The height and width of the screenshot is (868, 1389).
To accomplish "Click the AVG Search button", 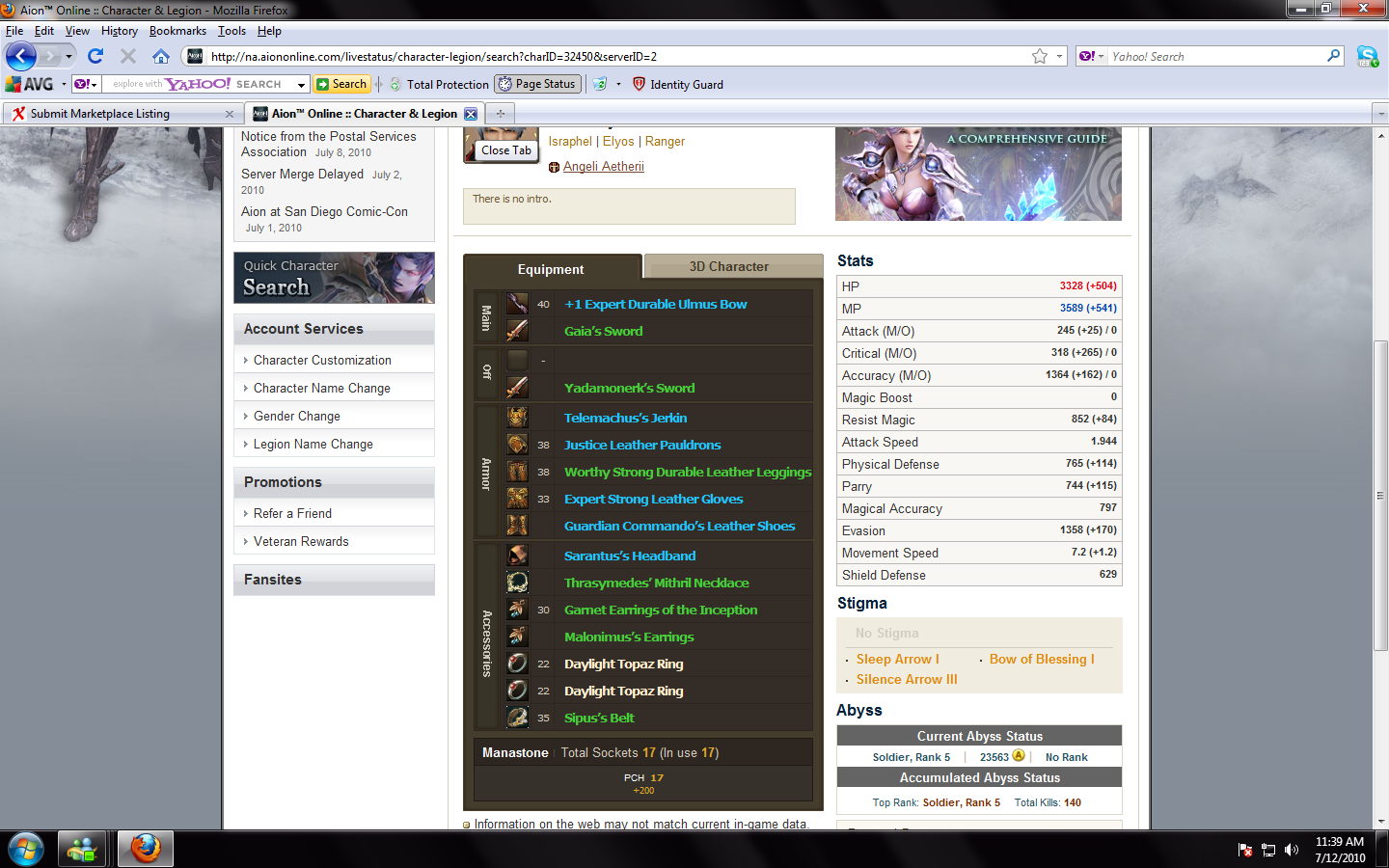I will 342,84.
